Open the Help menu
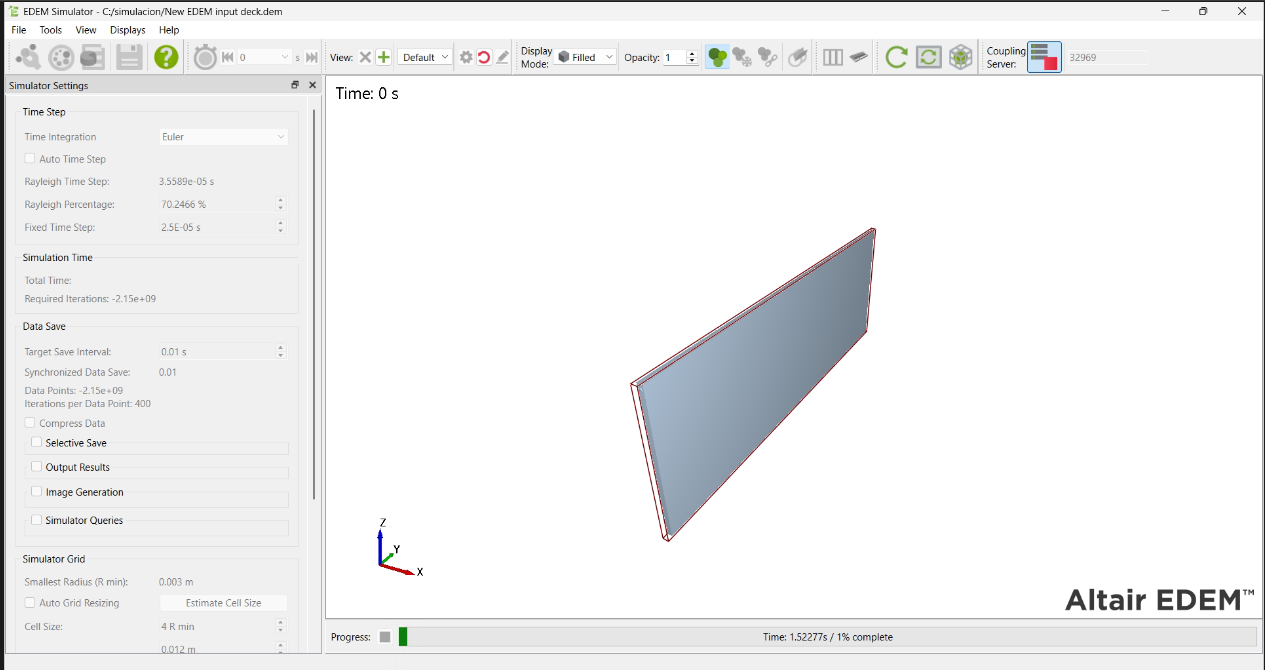 pos(169,30)
